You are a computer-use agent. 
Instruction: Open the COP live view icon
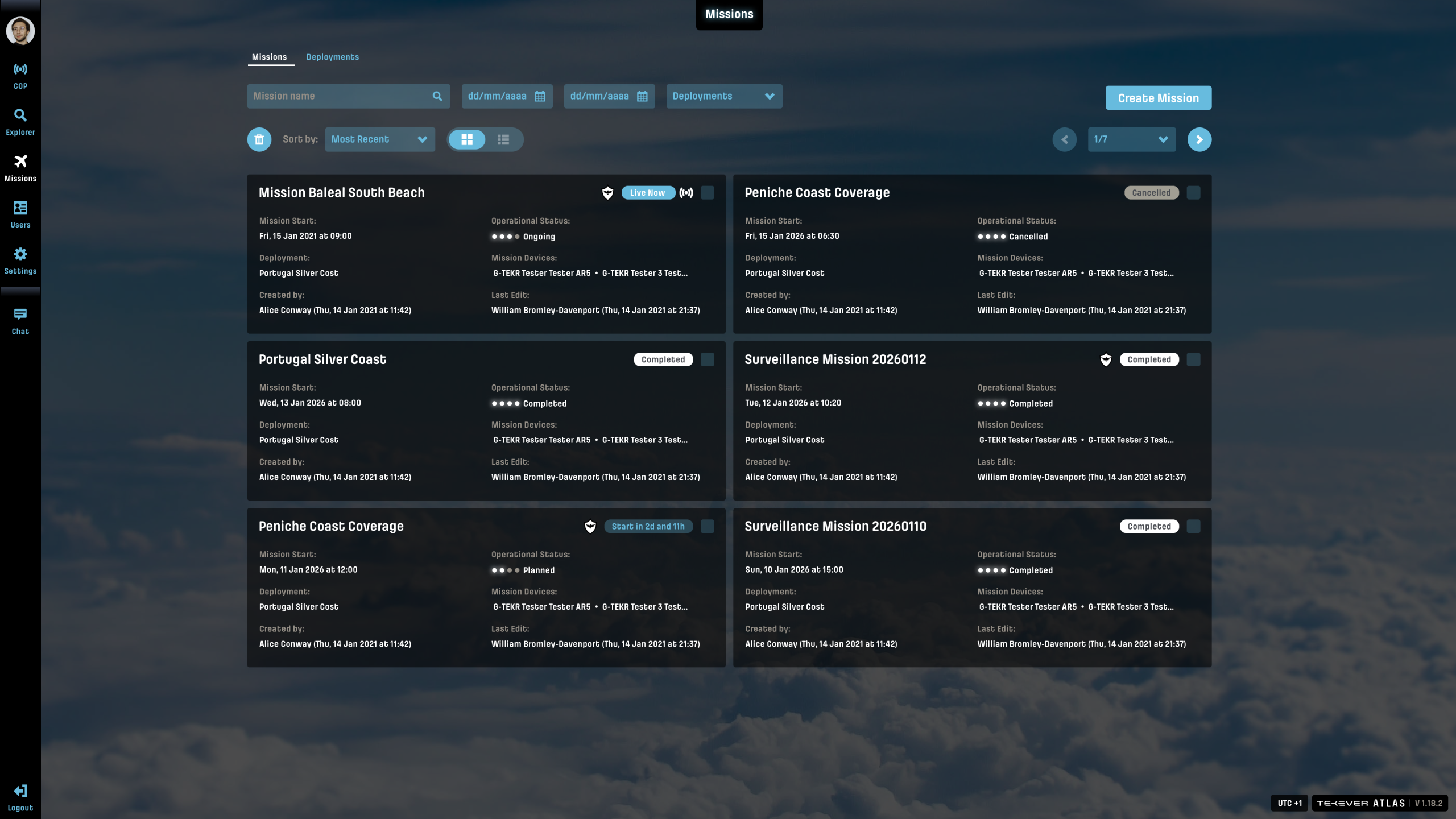click(x=20, y=69)
